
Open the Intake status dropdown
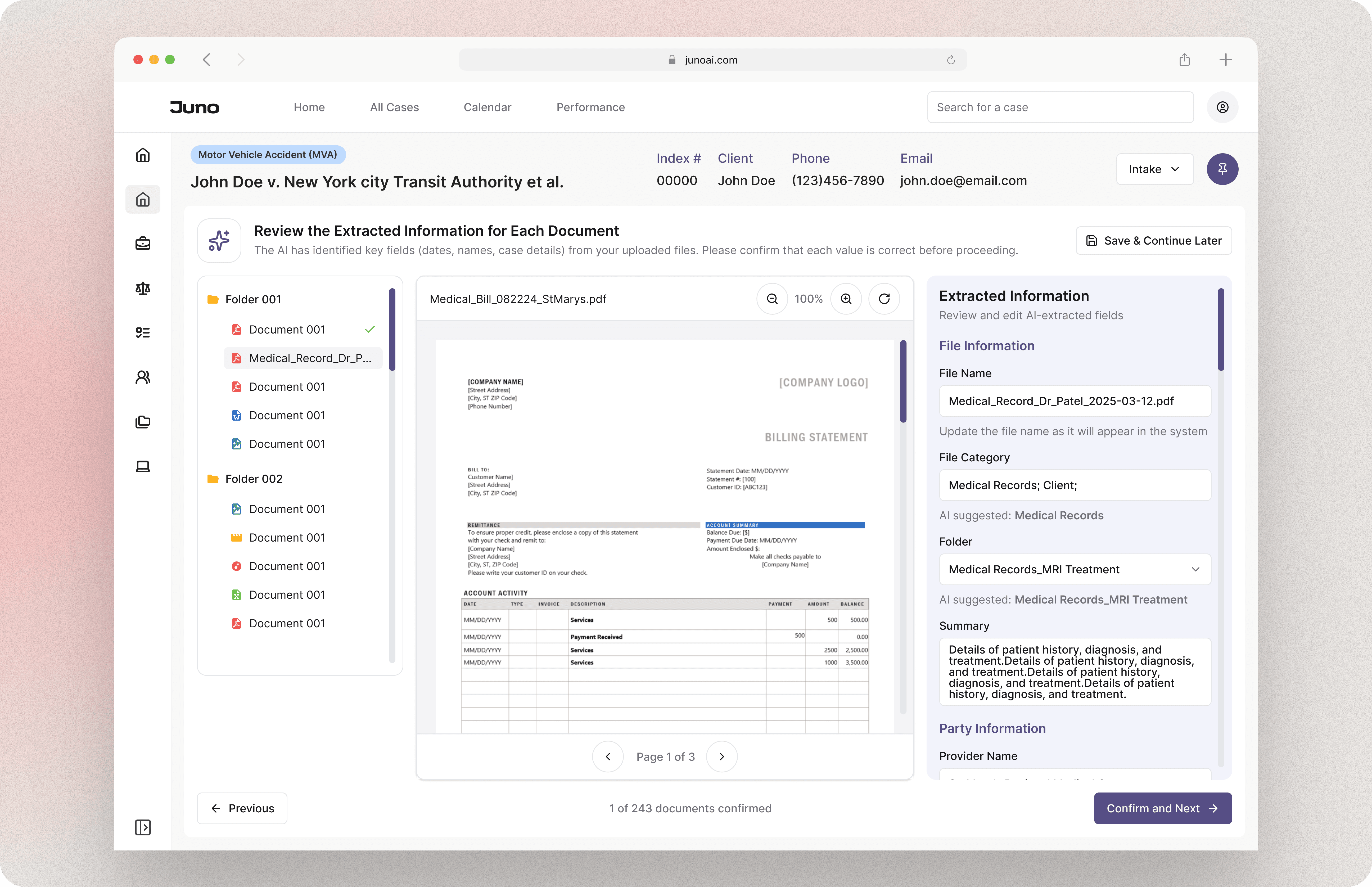1154,169
